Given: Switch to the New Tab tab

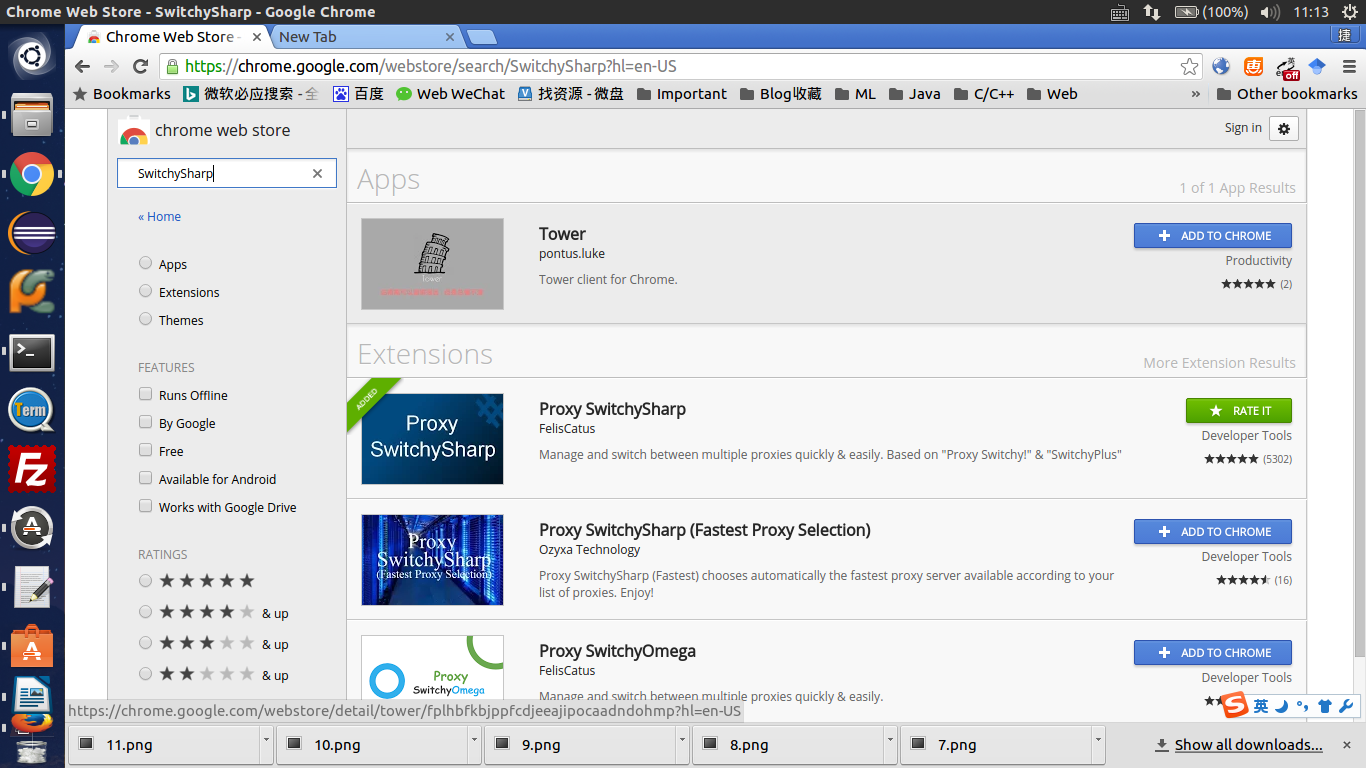Looking at the screenshot, I should [x=366, y=37].
